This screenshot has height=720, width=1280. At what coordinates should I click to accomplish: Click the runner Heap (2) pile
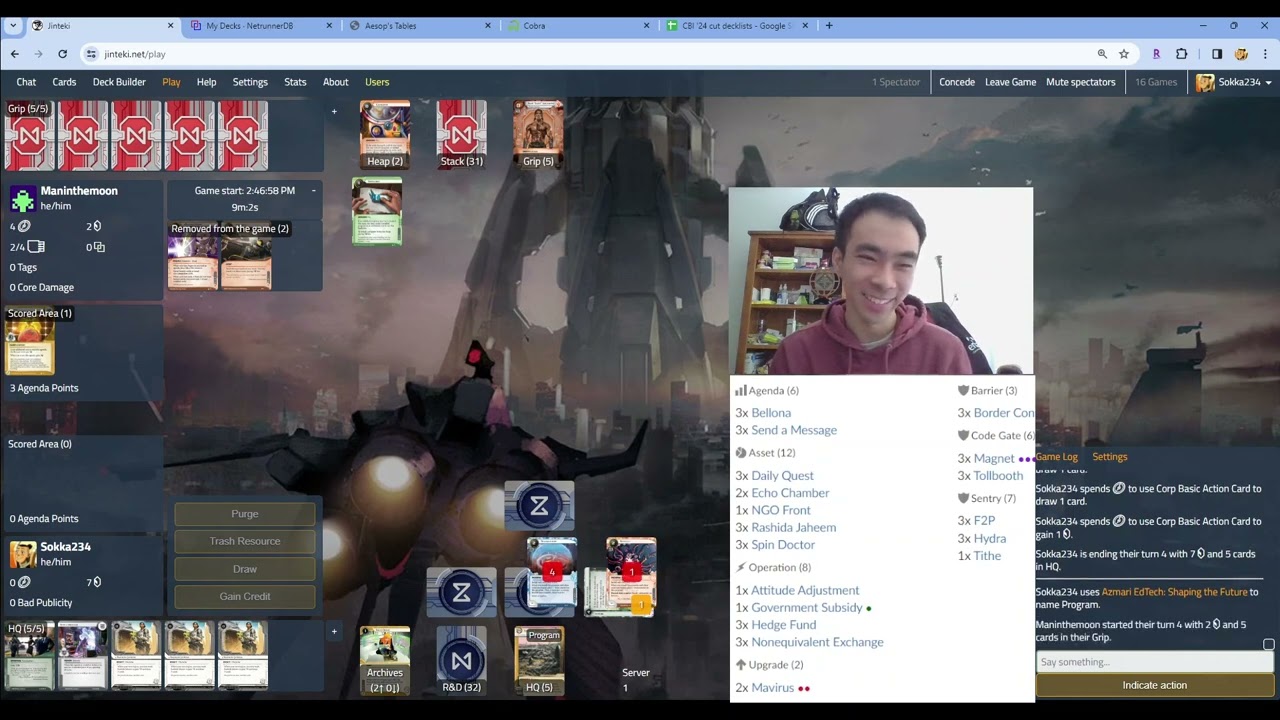(x=385, y=134)
